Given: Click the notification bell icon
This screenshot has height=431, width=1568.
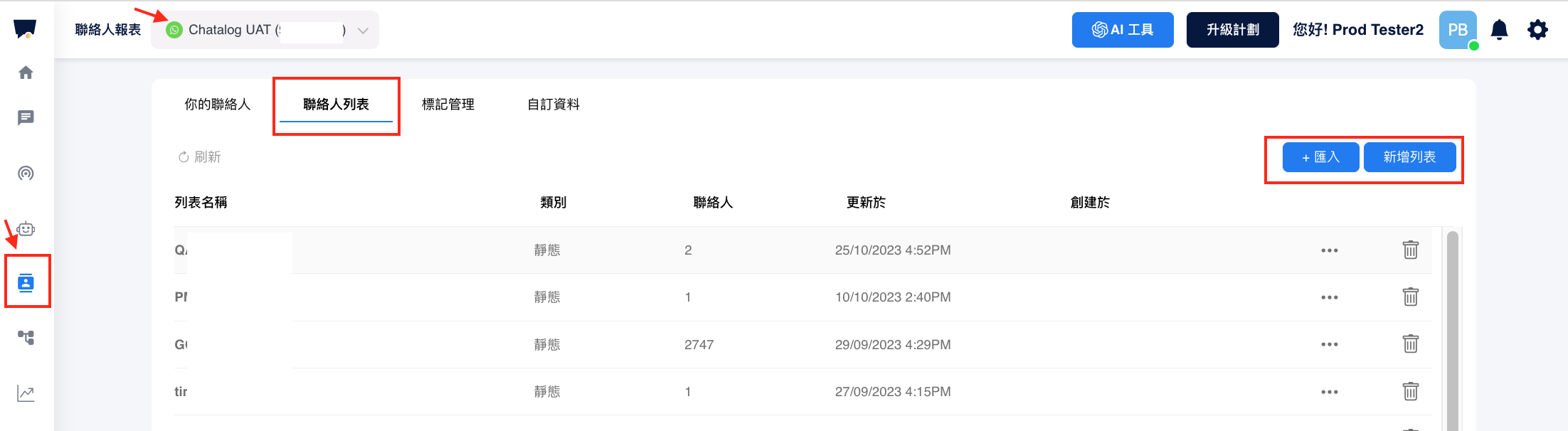Looking at the screenshot, I should point(1499,30).
